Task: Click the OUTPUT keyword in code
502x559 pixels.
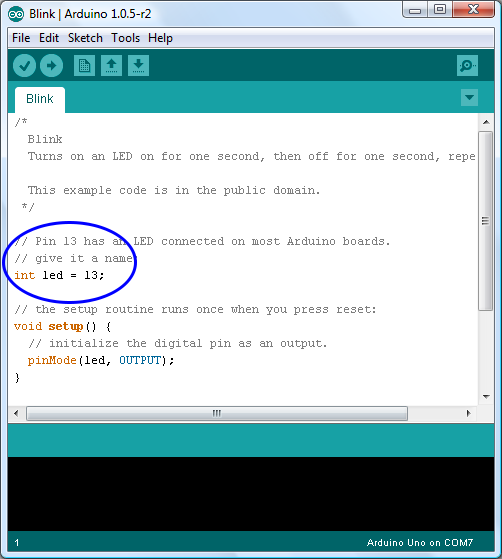Action: [140, 360]
